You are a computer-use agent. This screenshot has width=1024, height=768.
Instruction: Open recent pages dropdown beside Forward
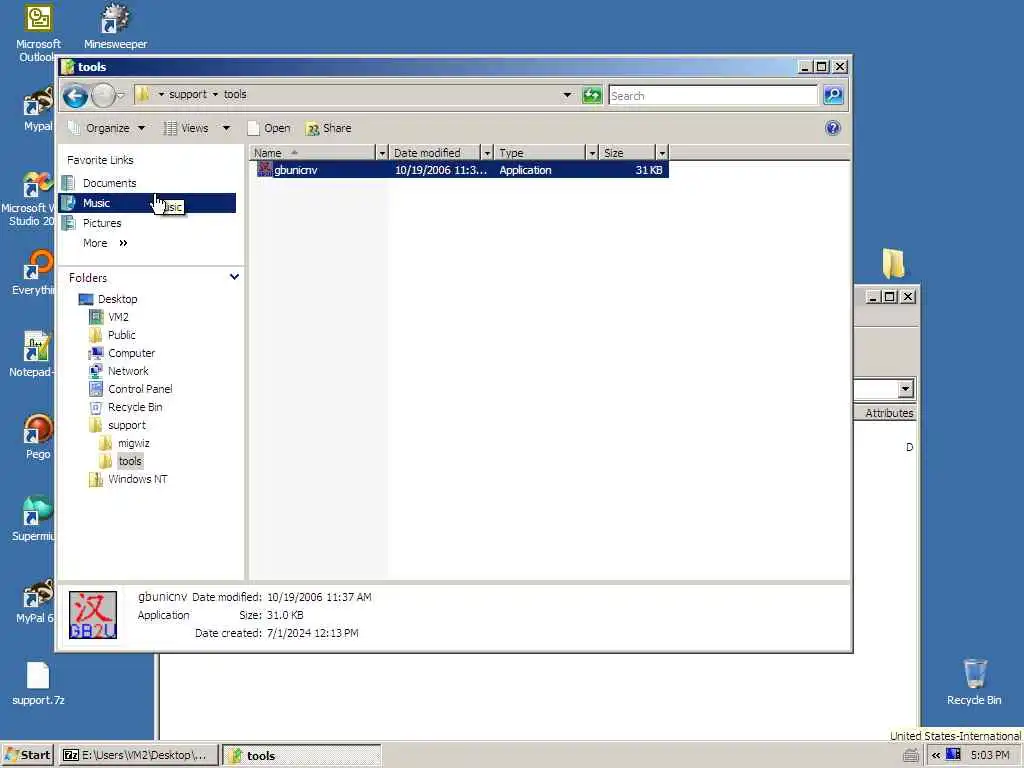121,96
